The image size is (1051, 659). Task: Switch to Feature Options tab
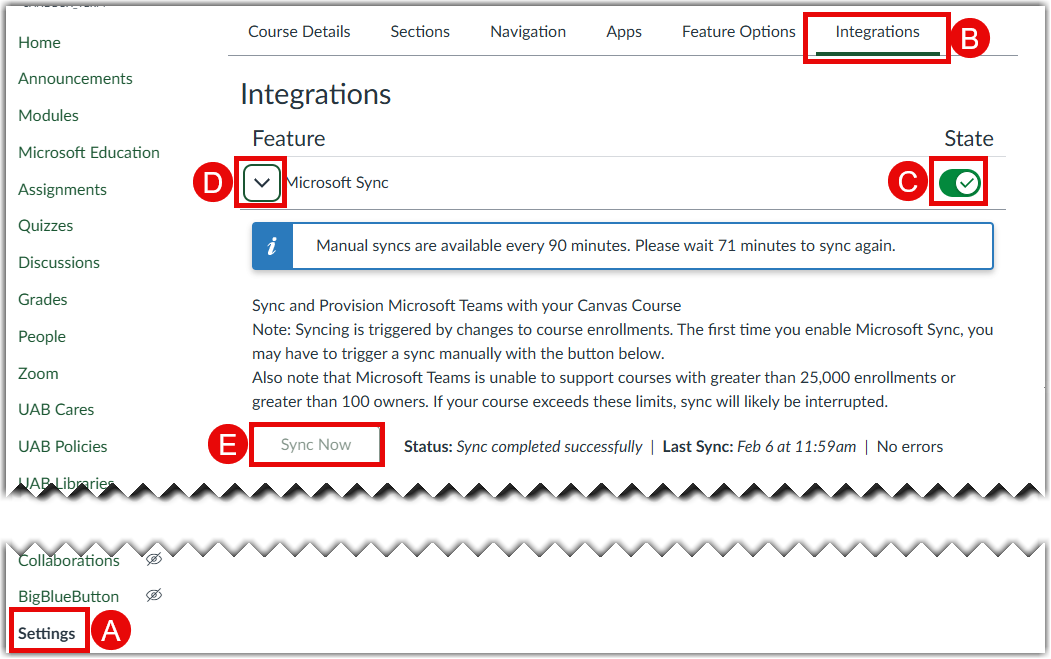point(738,32)
